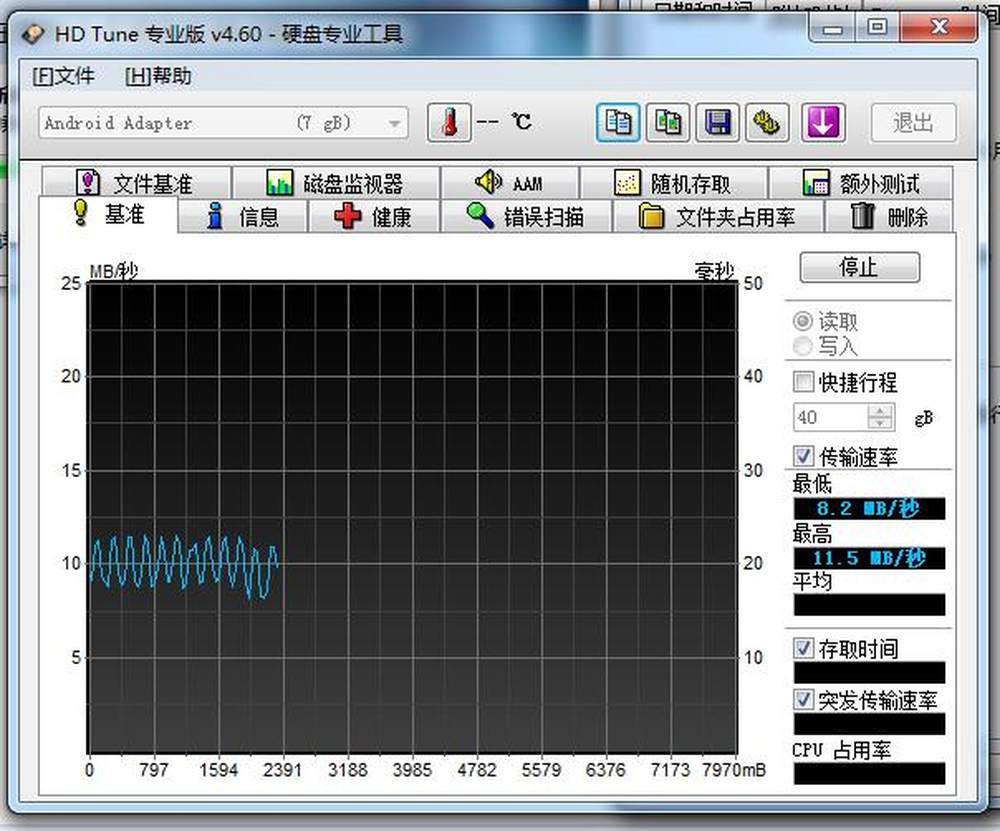Select the 写入 radio button
This screenshot has height=831, width=1000.
[x=802, y=346]
